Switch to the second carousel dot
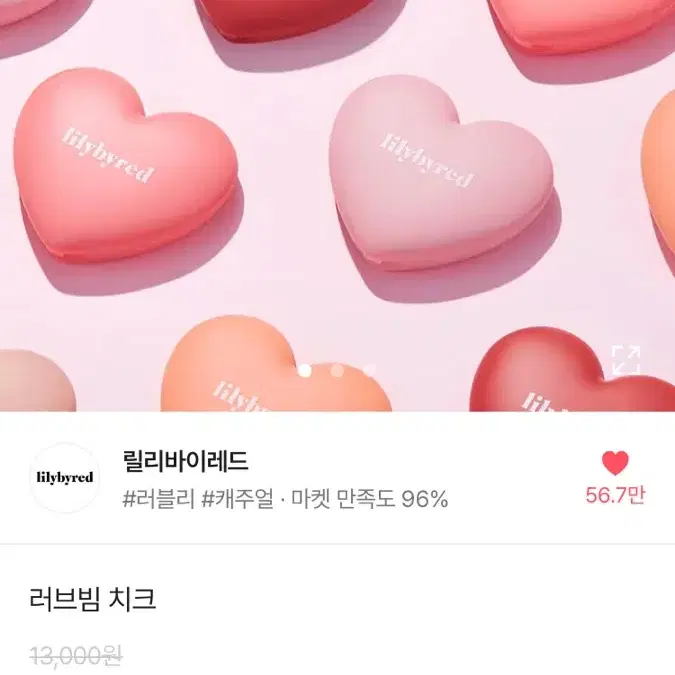675x675 pixels. coord(337,370)
